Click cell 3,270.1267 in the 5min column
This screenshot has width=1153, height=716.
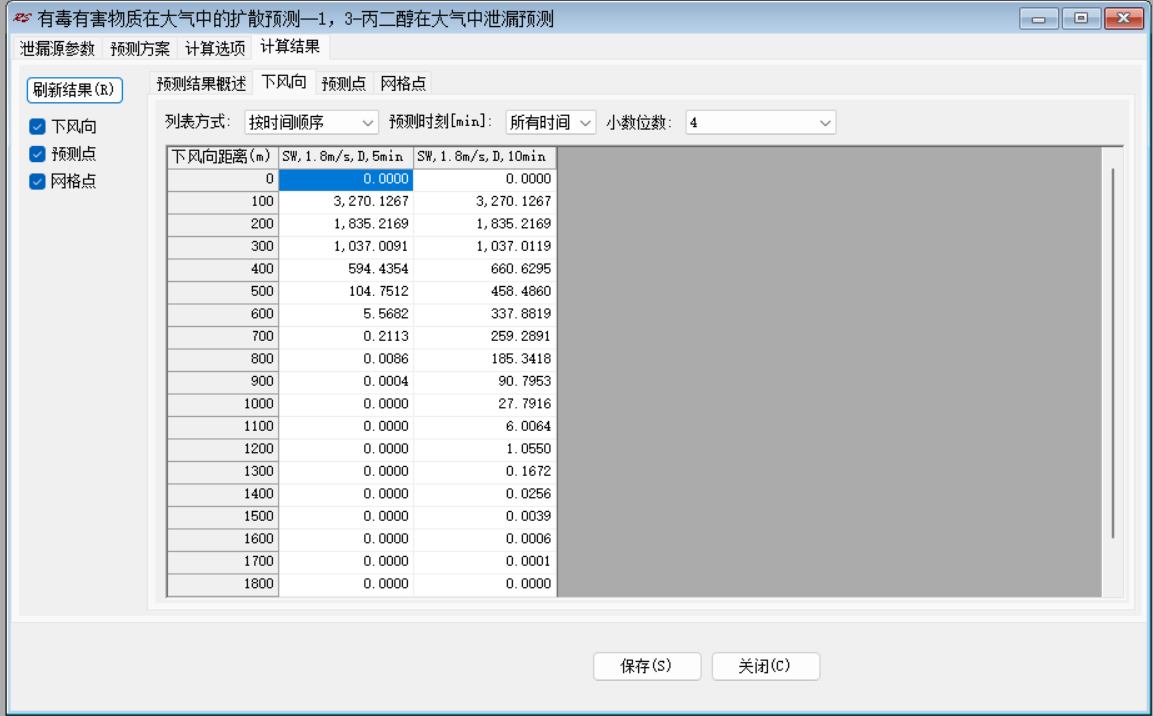click(x=346, y=201)
